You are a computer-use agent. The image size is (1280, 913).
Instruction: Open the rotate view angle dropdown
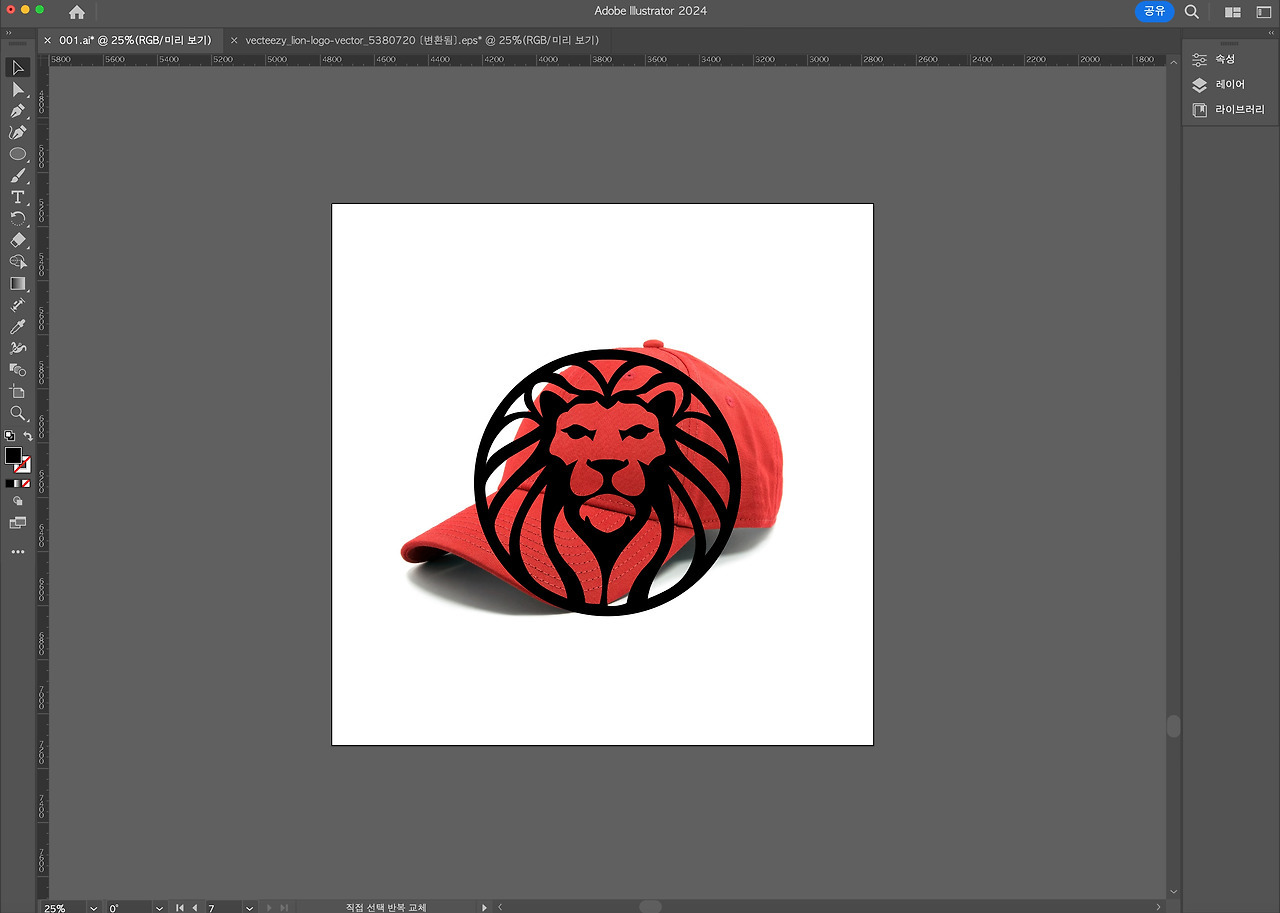(160, 908)
